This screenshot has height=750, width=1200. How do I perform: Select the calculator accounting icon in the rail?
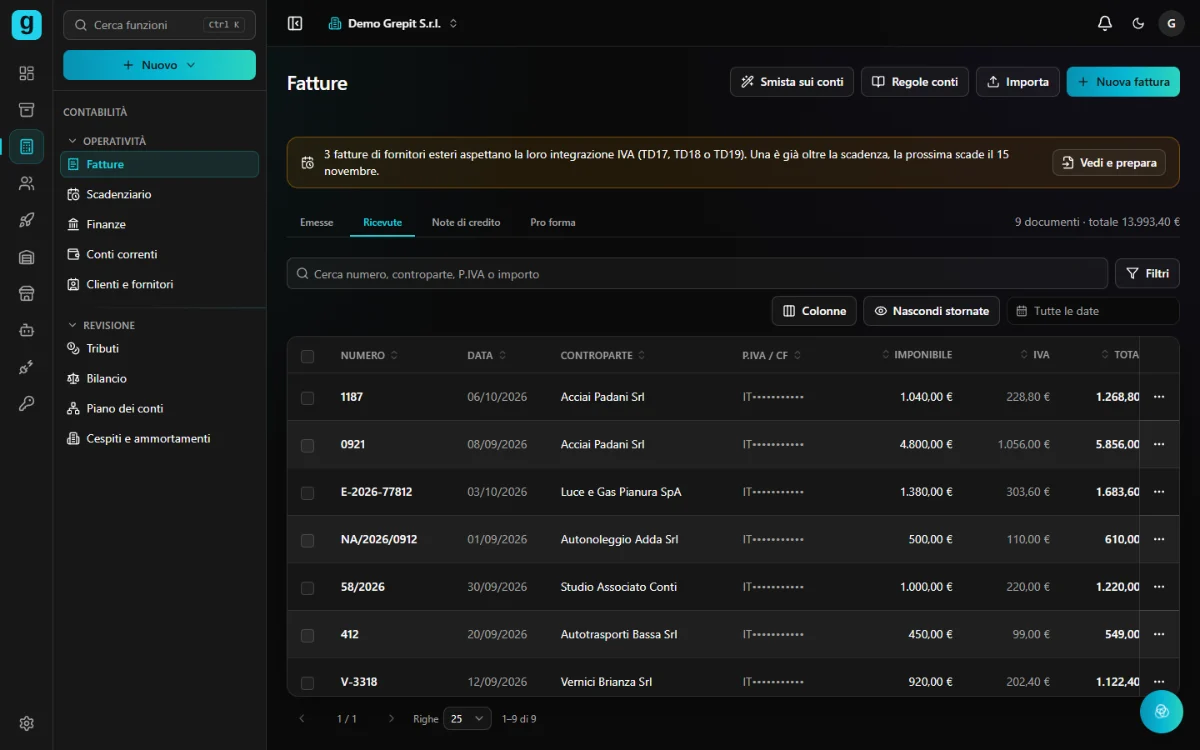click(x=26, y=147)
